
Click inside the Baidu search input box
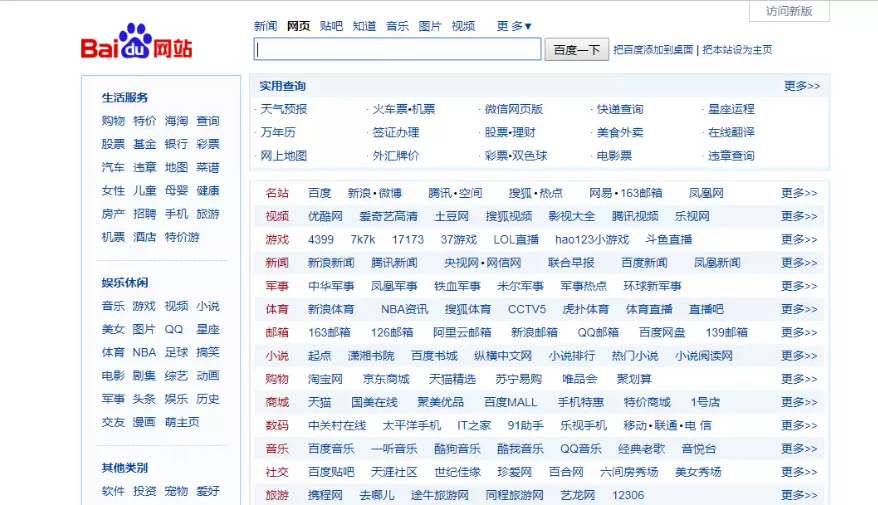[x=398, y=49]
